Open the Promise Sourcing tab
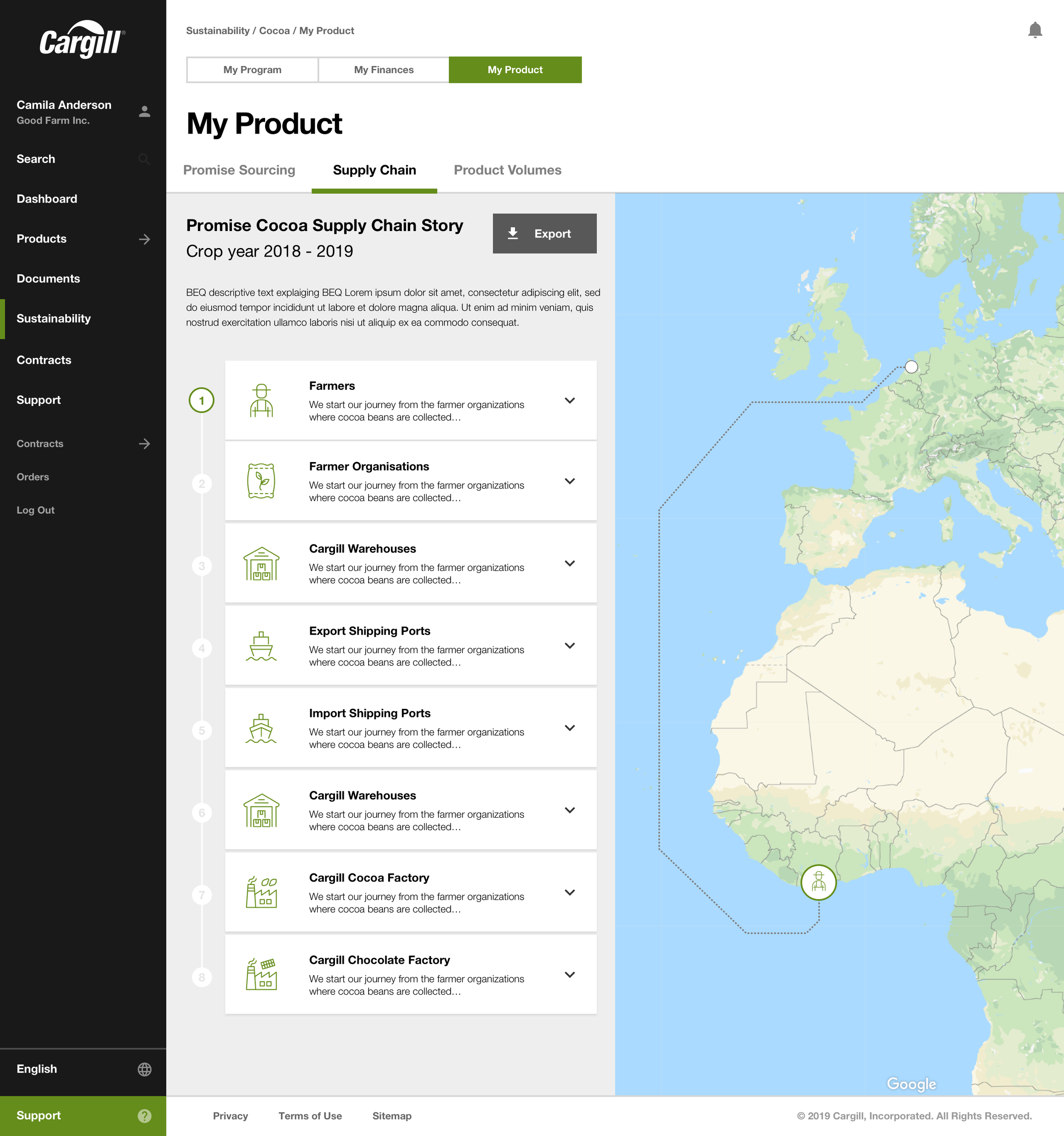This screenshot has height=1136, width=1064. point(239,170)
